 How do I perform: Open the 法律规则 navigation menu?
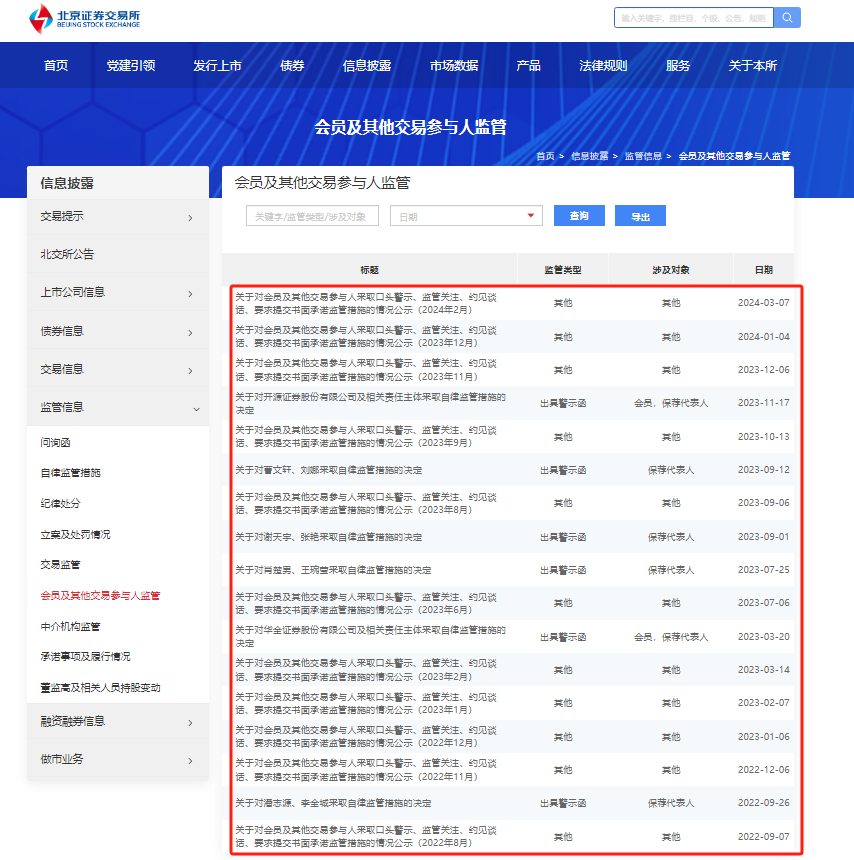click(x=603, y=65)
